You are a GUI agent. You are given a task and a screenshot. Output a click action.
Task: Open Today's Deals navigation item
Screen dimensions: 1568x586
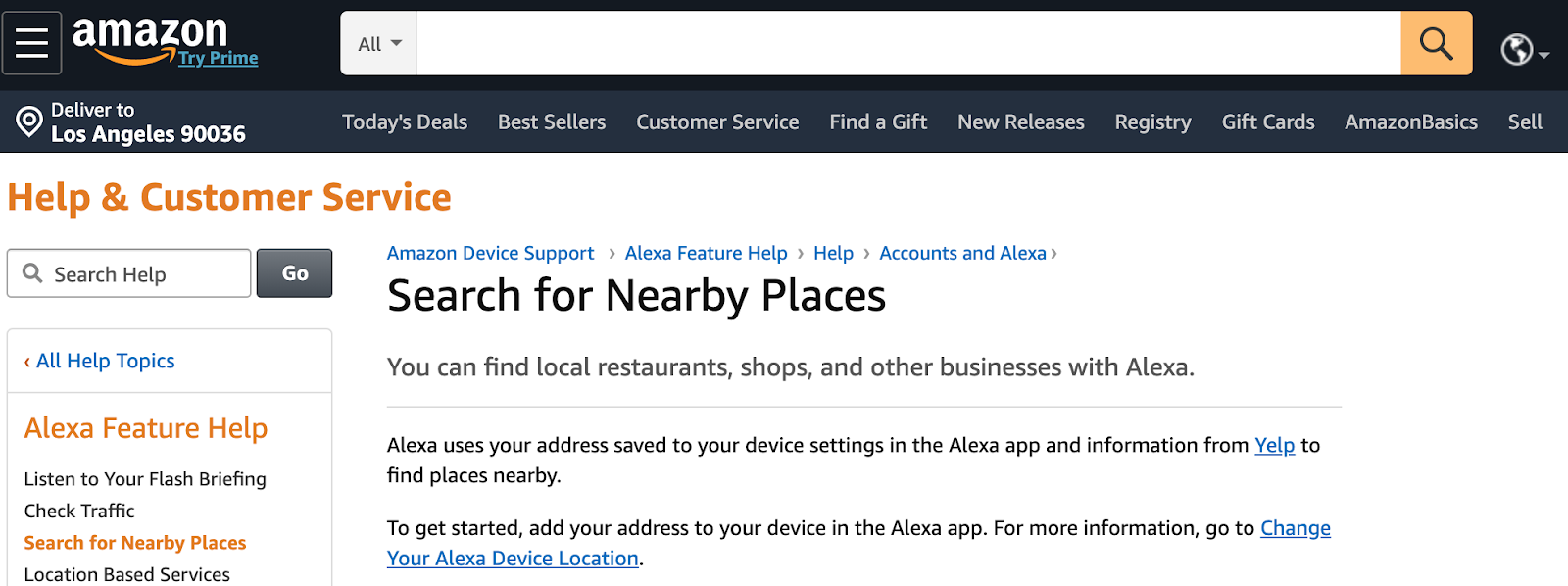[x=404, y=122]
